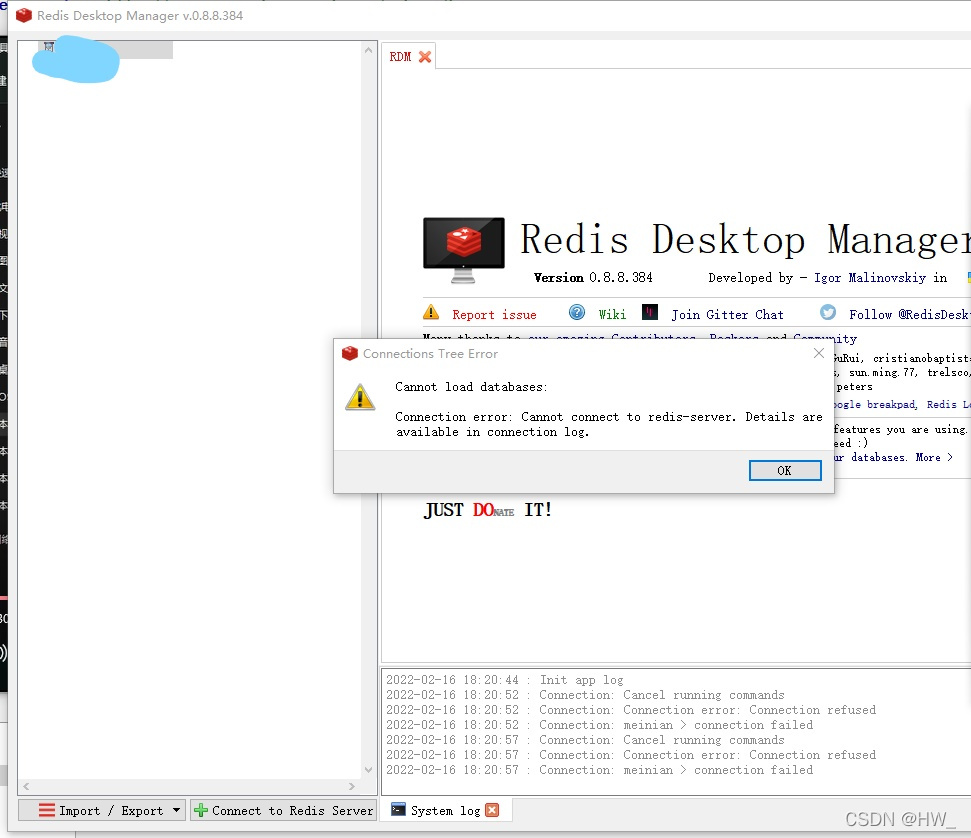Expand the server entry in the connections tree

tap(48, 47)
